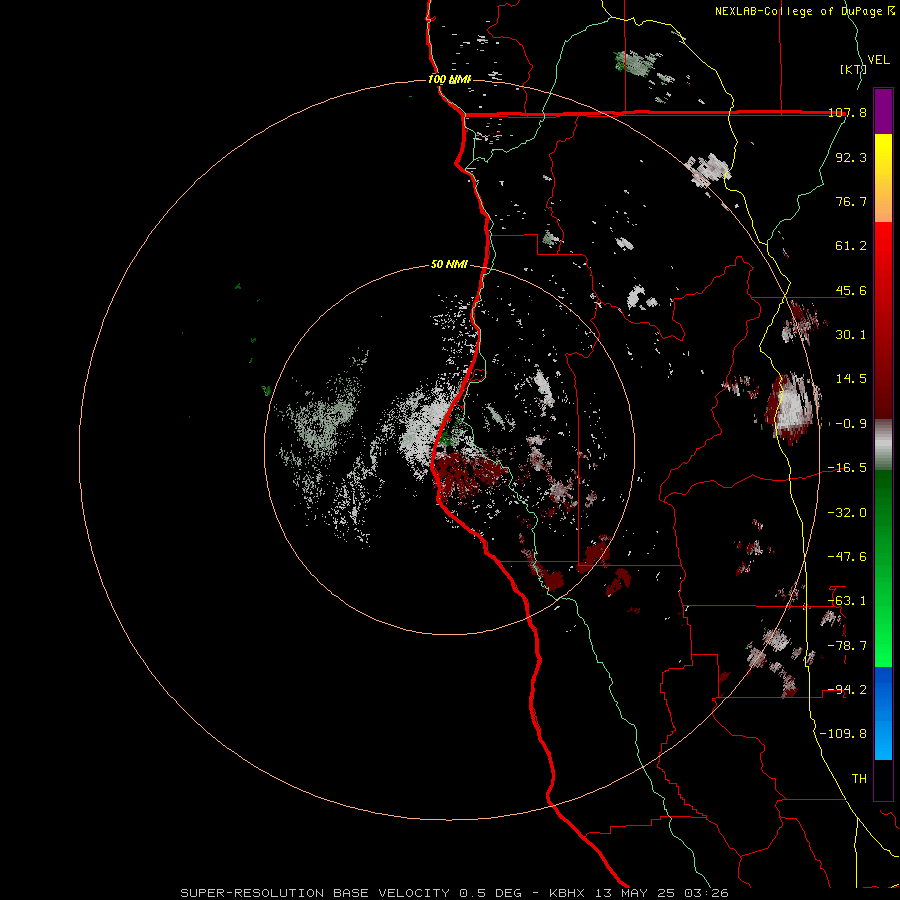Image resolution: width=900 pixels, height=900 pixels.
Task: Pick the gray near-zero segment of the scale
Action: (883, 445)
